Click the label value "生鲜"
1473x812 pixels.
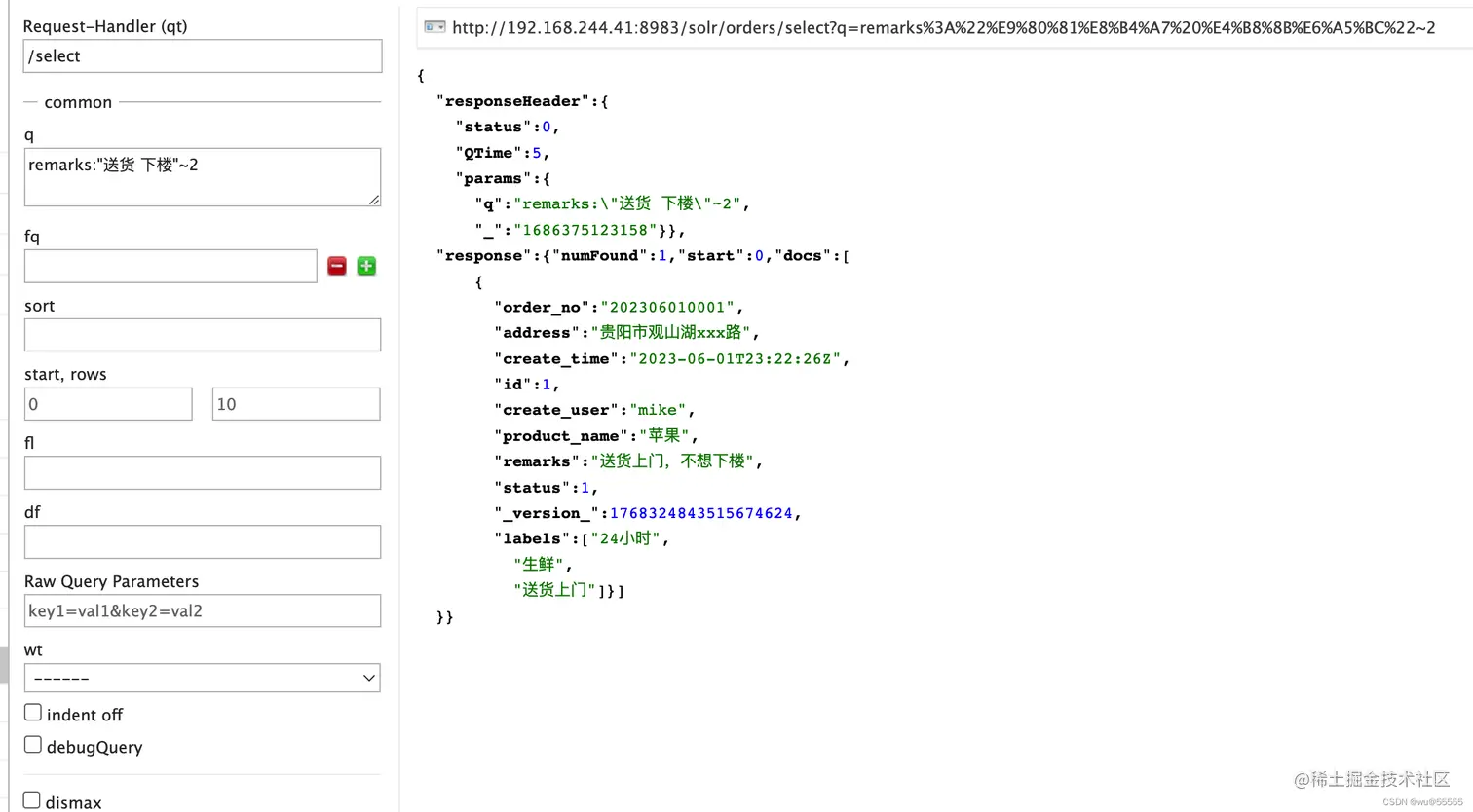538,565
